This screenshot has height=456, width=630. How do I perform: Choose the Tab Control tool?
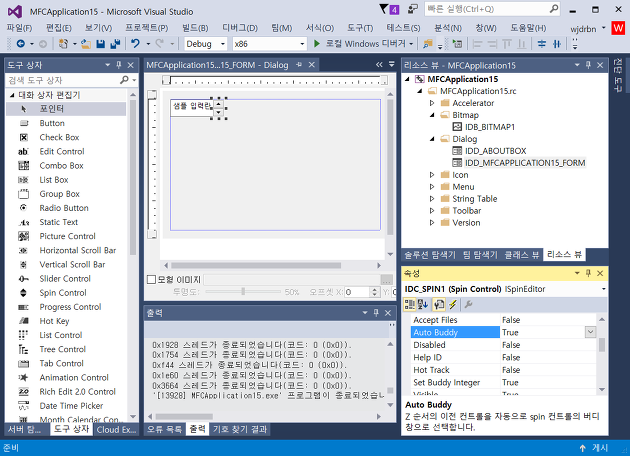(x=61, y=363)
